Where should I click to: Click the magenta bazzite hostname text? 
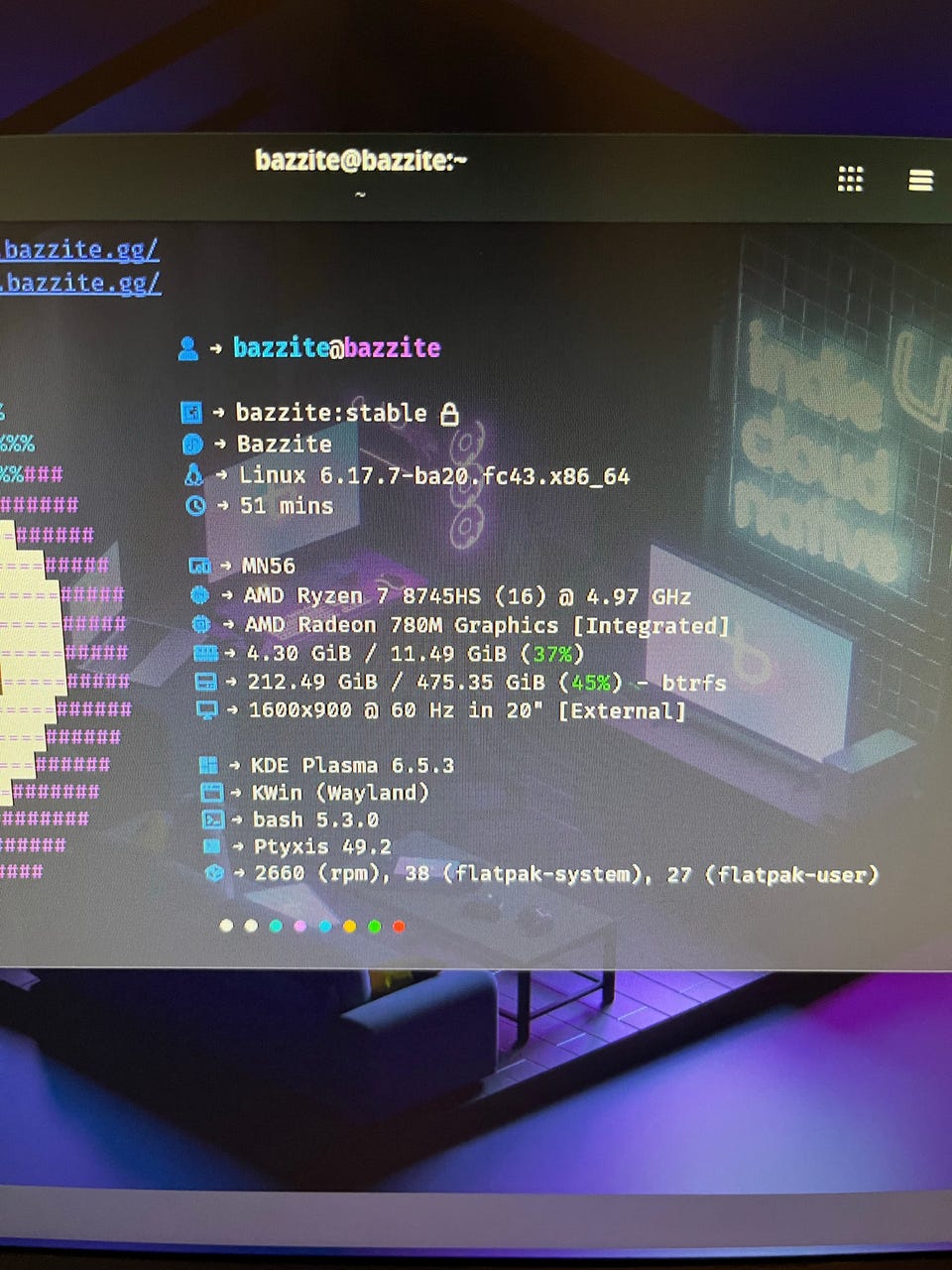pyautogui.click(x=392, y=348)
